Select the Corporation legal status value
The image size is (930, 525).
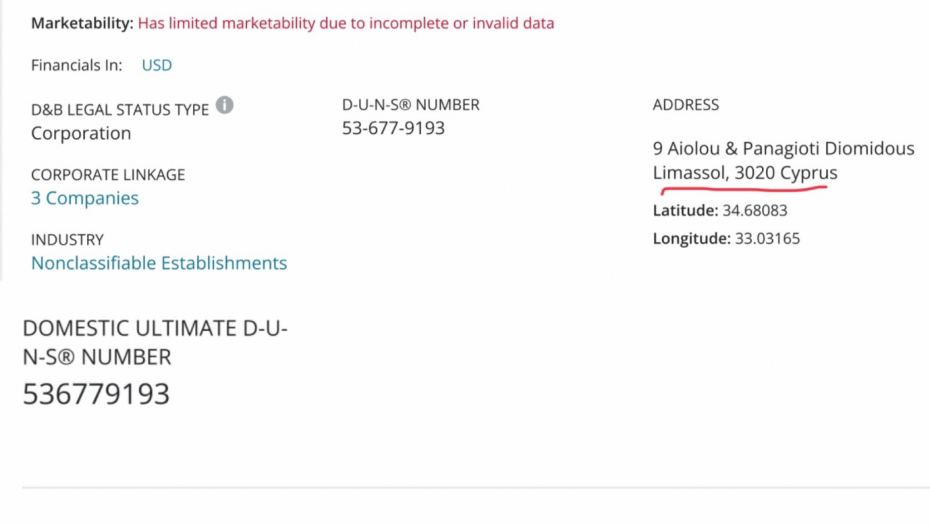[81, 133]
